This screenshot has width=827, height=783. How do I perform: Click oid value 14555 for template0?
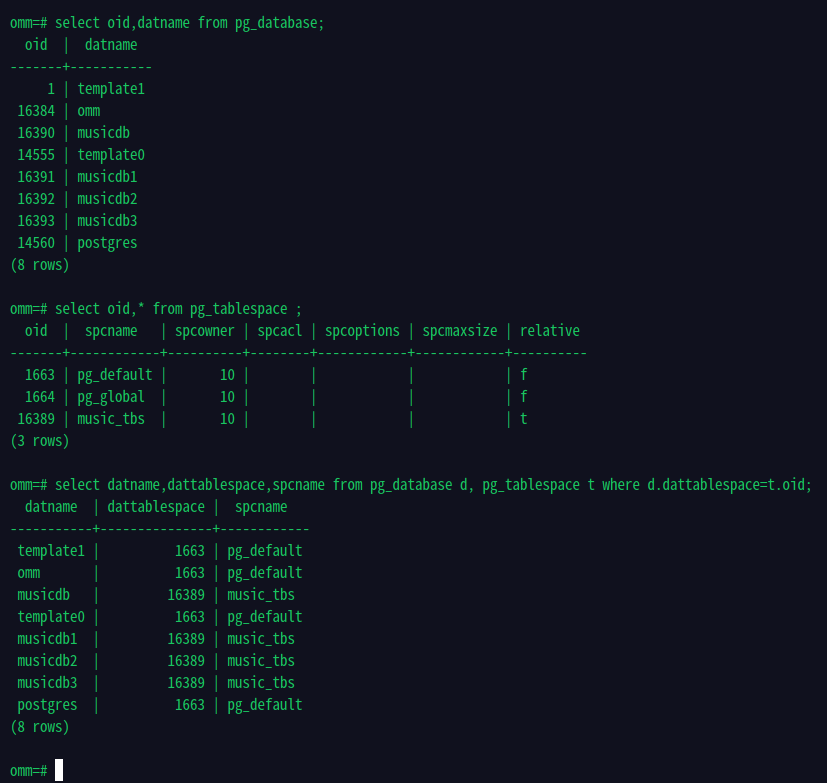36,155
